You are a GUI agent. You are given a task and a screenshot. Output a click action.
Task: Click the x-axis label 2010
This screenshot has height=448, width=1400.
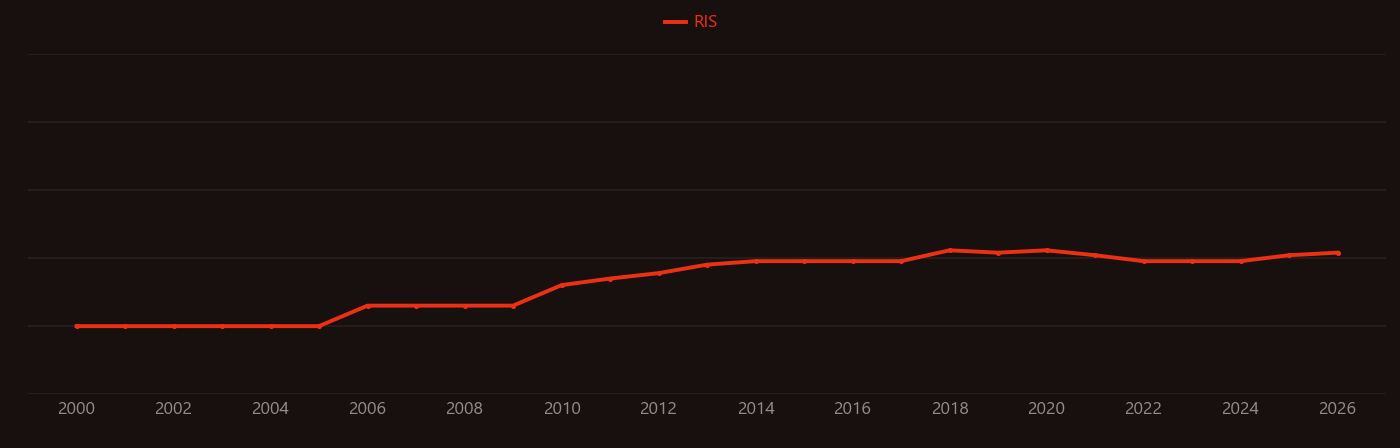pyautogui.click(x=562, y=409)
